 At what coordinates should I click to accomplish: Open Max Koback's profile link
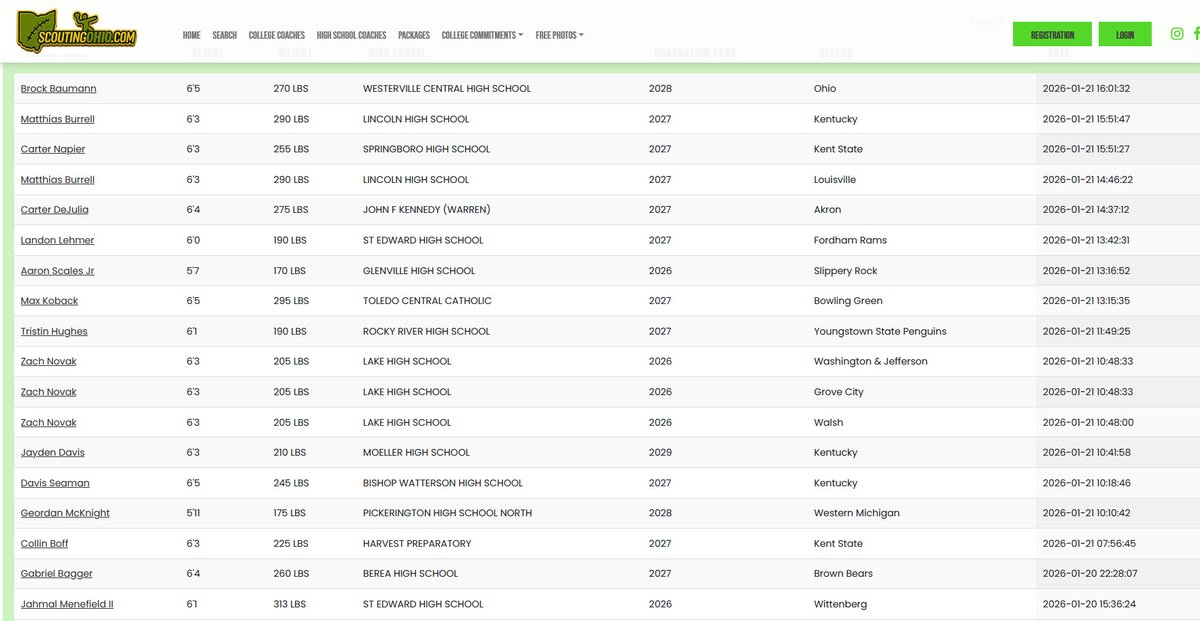[x=50, y=301]
